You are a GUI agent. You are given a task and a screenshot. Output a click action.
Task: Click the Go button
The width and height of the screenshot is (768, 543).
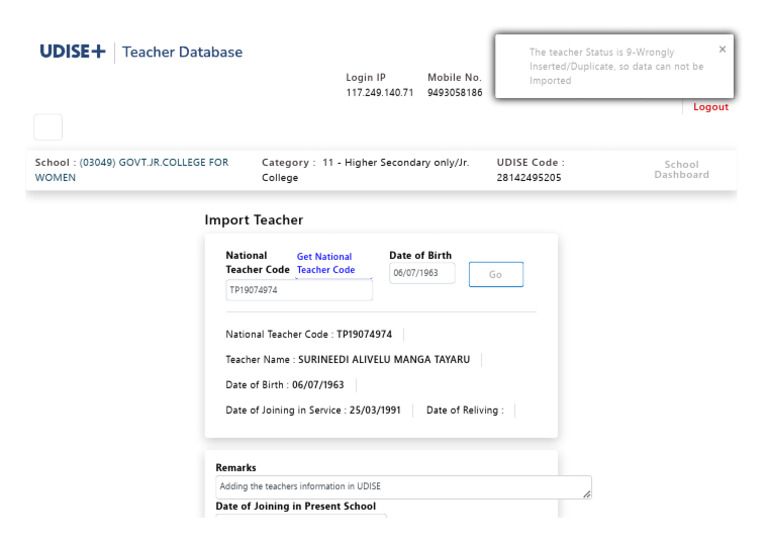pyautogui.click(x=496, y=274)
